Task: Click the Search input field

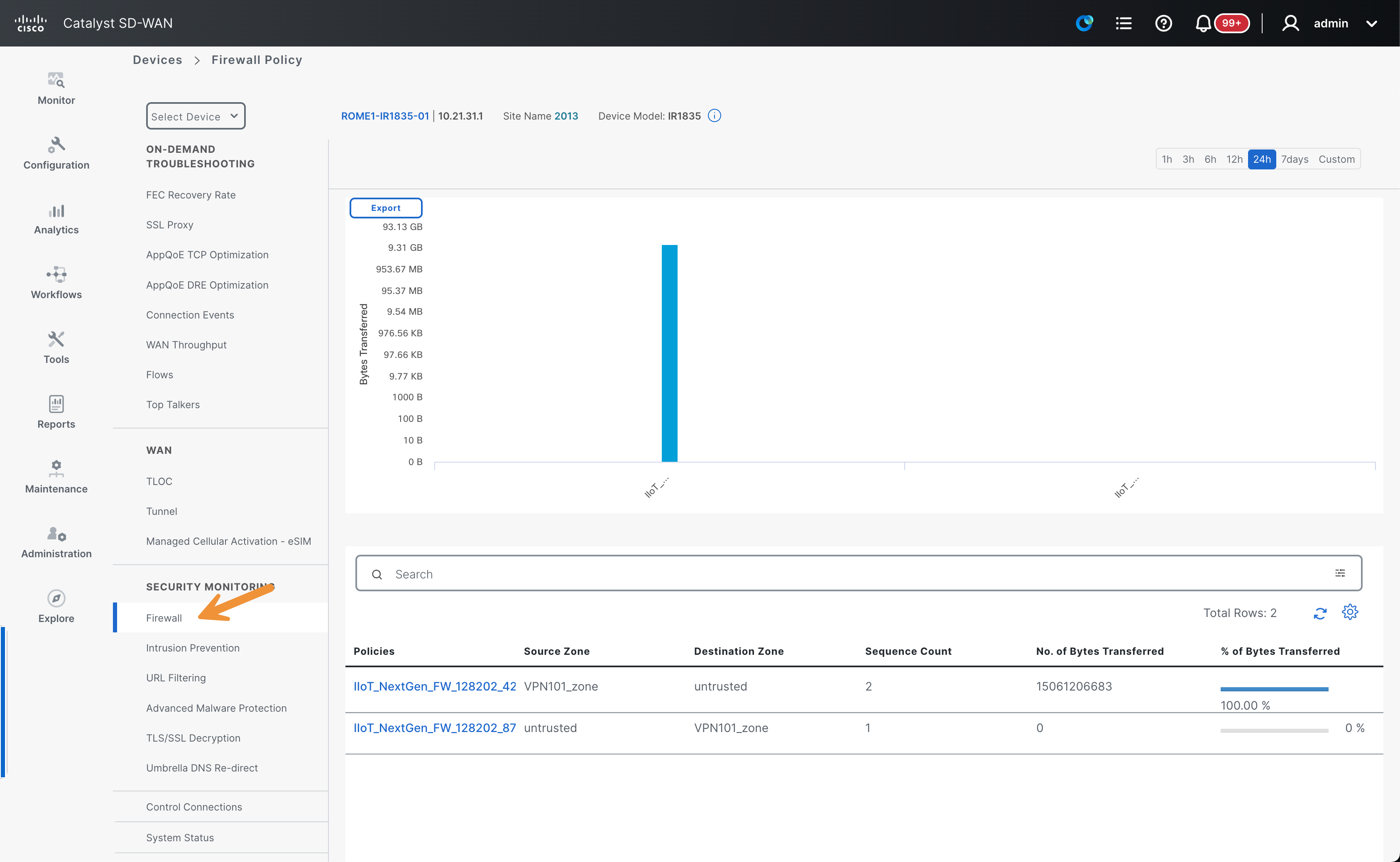Action: click(x=859, y=573)
